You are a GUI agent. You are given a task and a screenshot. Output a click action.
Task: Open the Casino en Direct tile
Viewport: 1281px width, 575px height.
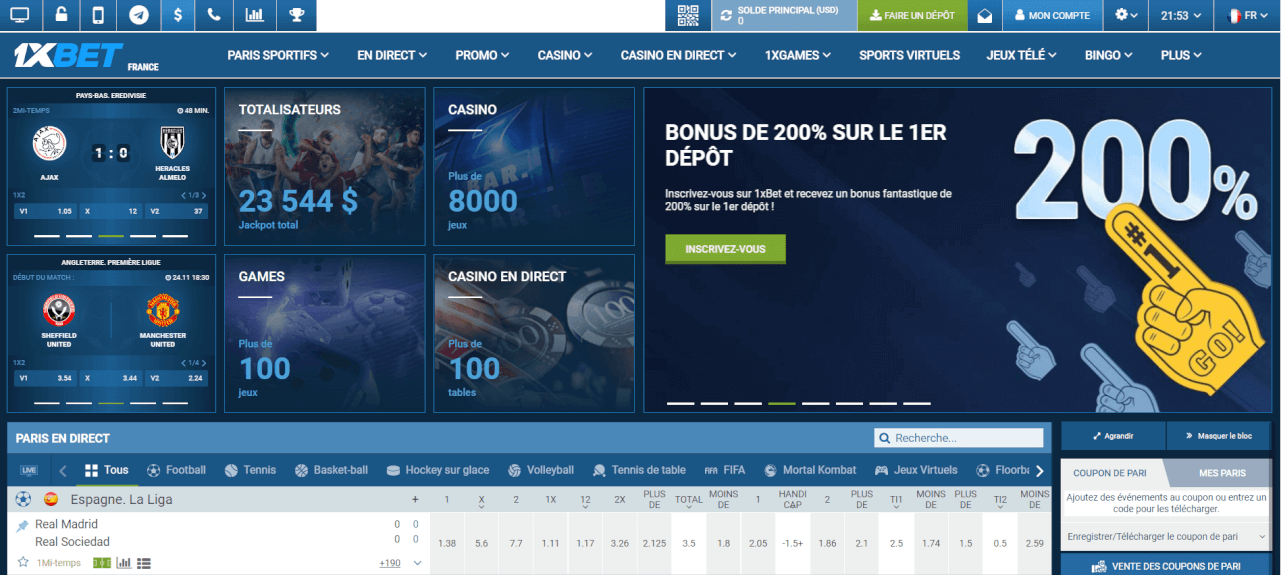click(x=534, y=333)
